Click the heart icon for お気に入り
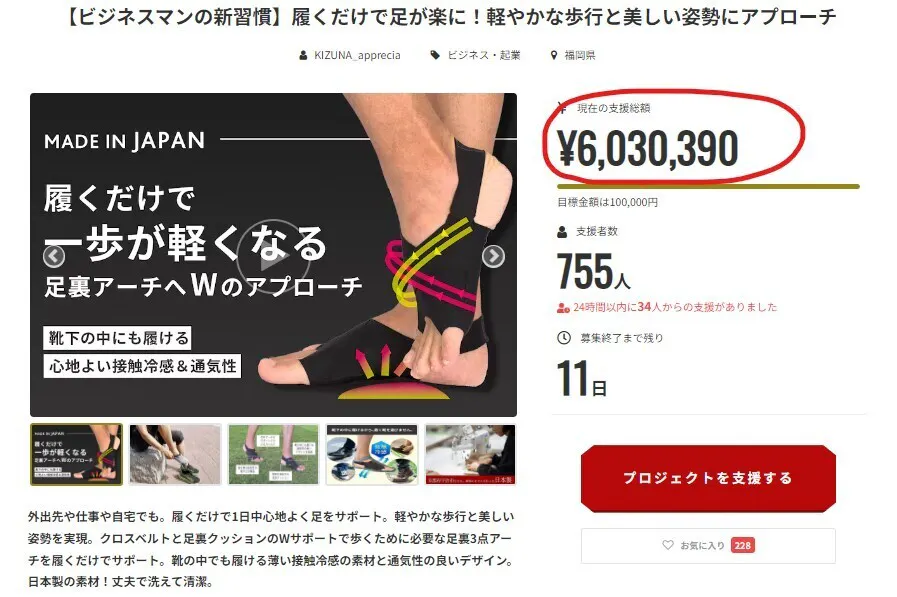Screen dimensions: 897x597 [x=668, y=545]
